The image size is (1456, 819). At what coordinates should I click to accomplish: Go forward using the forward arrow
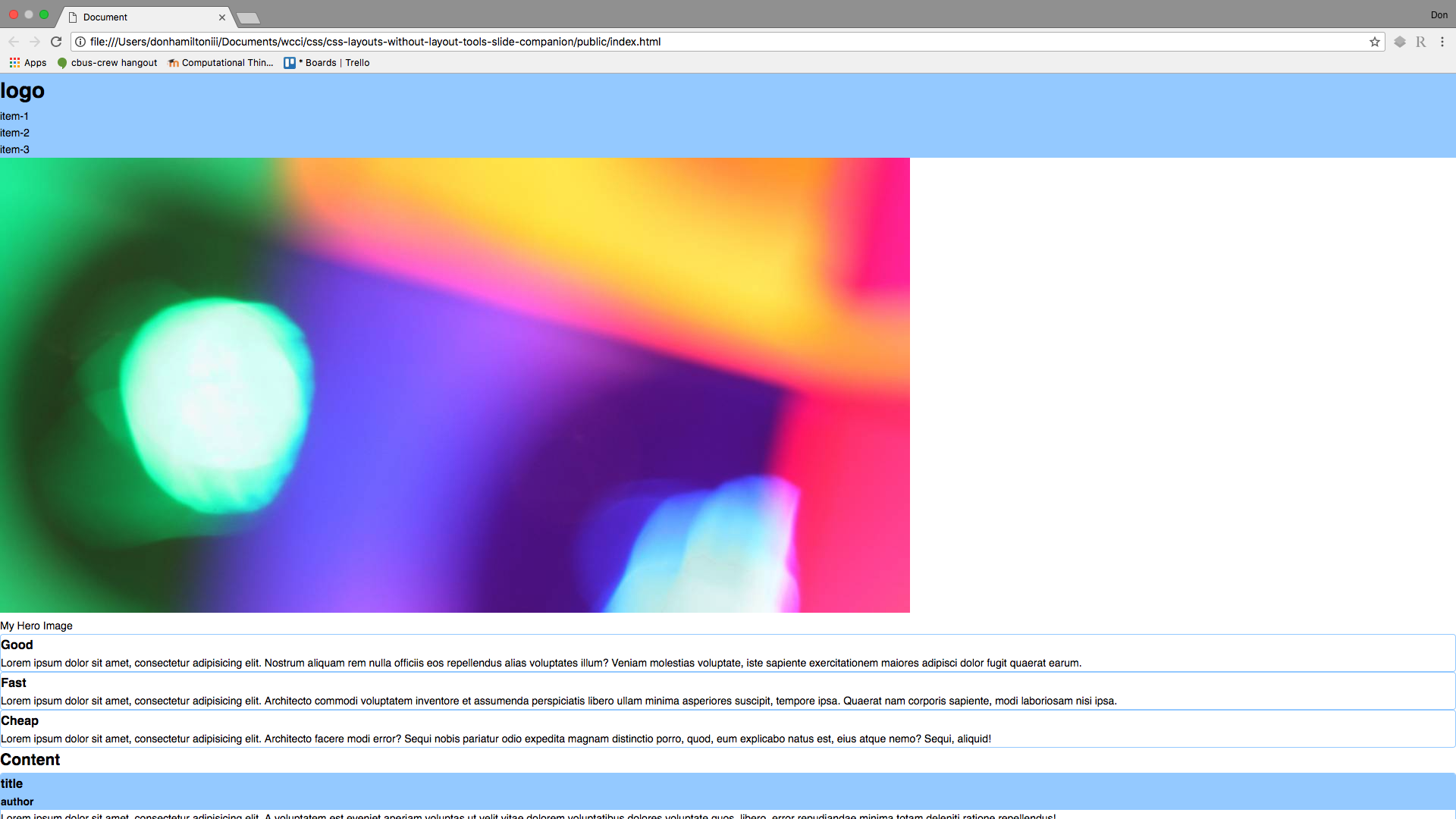(x=34, y=42)
